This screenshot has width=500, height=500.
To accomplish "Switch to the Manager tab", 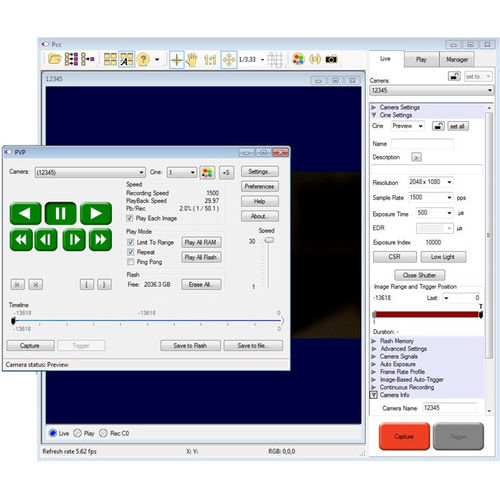I will (x=457, y=60).
